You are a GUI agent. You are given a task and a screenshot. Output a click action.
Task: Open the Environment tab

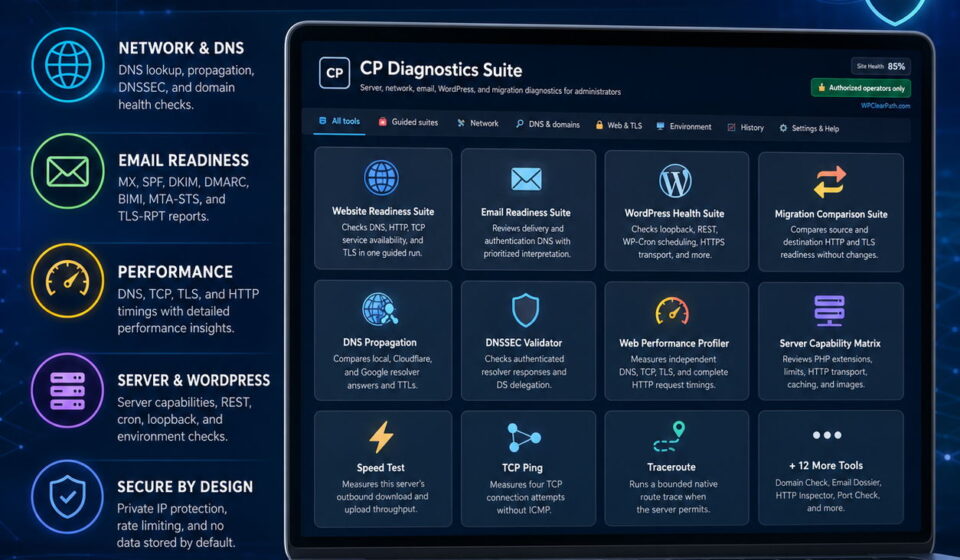(x=683, y=127)
